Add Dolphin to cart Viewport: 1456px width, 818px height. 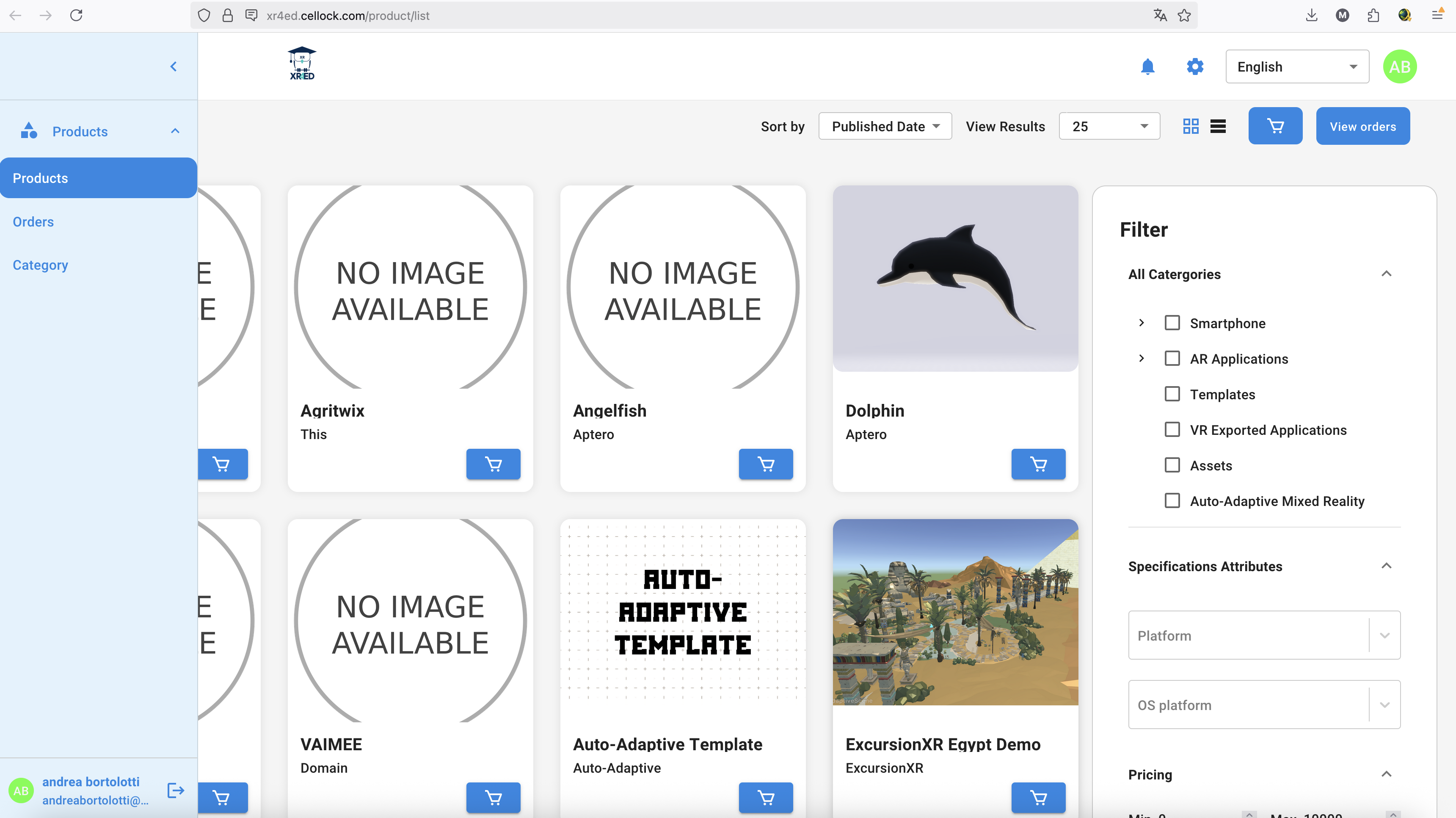[x=1038, y=464]
